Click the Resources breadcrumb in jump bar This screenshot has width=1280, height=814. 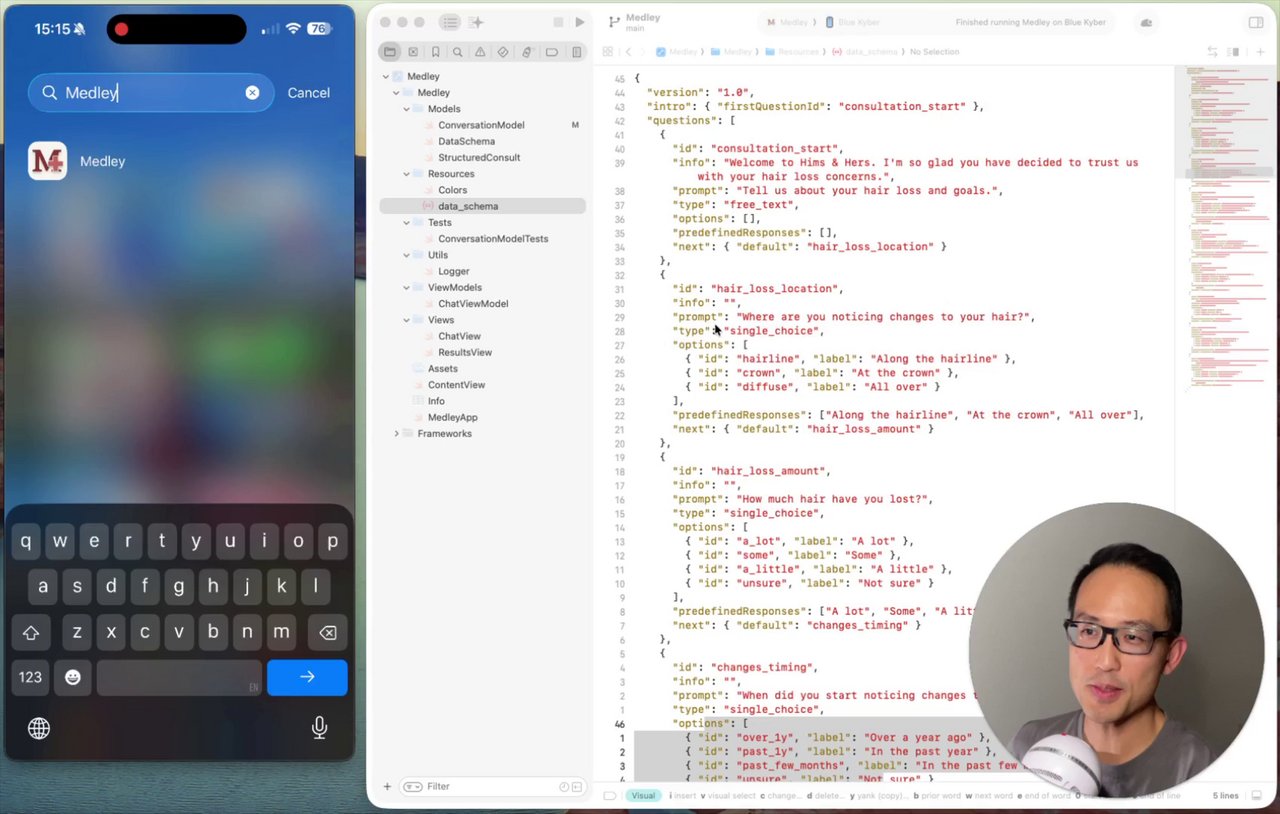pos(792,52)
